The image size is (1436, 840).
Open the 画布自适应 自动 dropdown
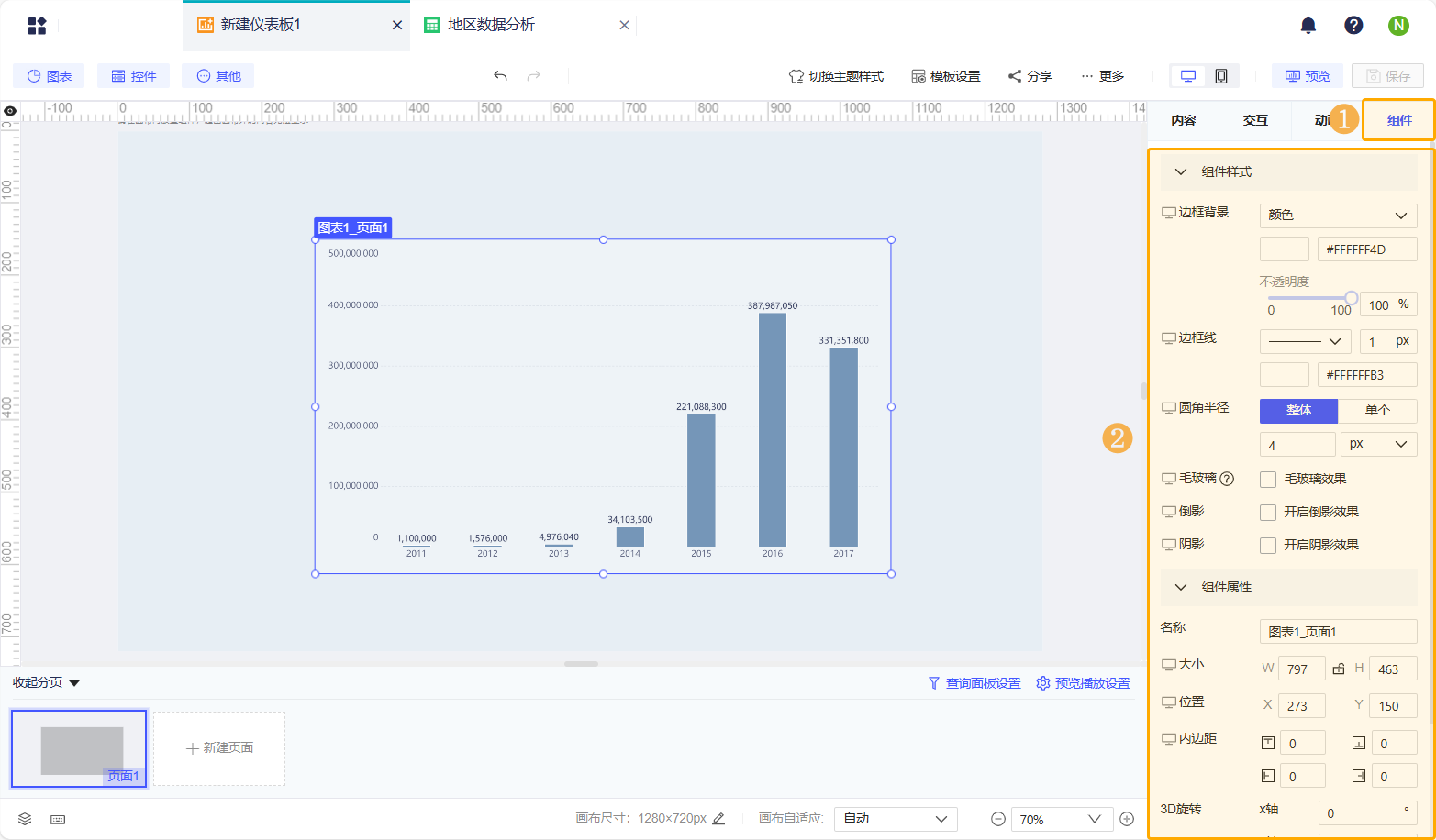(895, 819)
